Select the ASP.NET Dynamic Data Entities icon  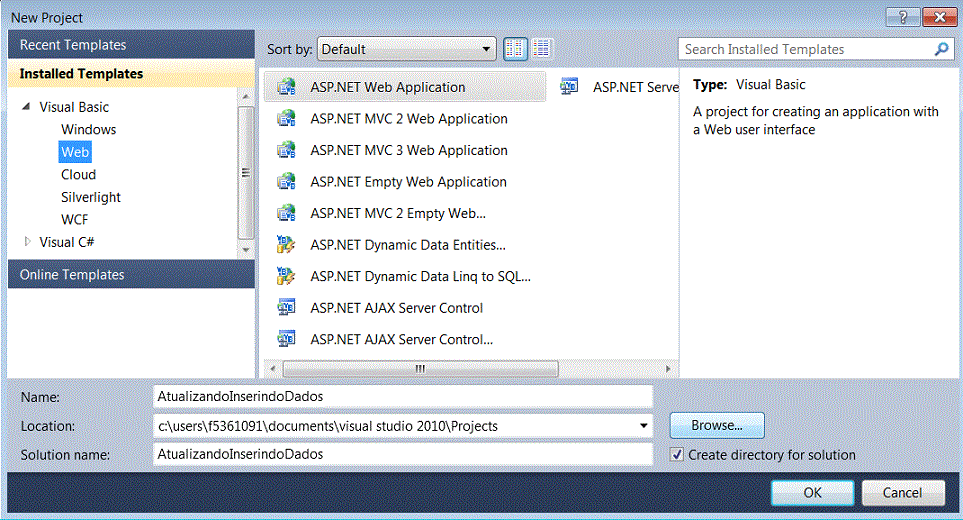tap(287, 245)
